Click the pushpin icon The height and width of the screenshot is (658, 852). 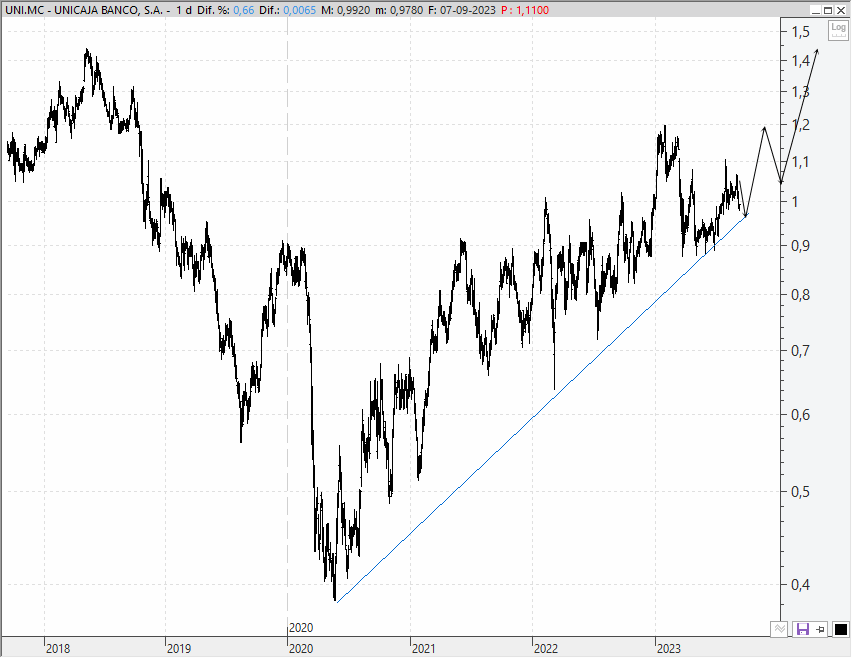(x=820, y=629)
